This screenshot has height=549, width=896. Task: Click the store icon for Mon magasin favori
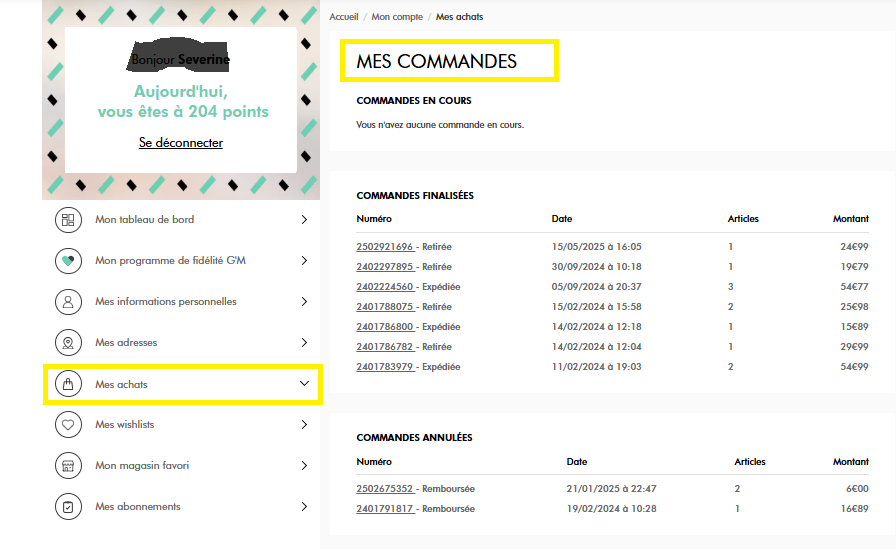[68, 466]
